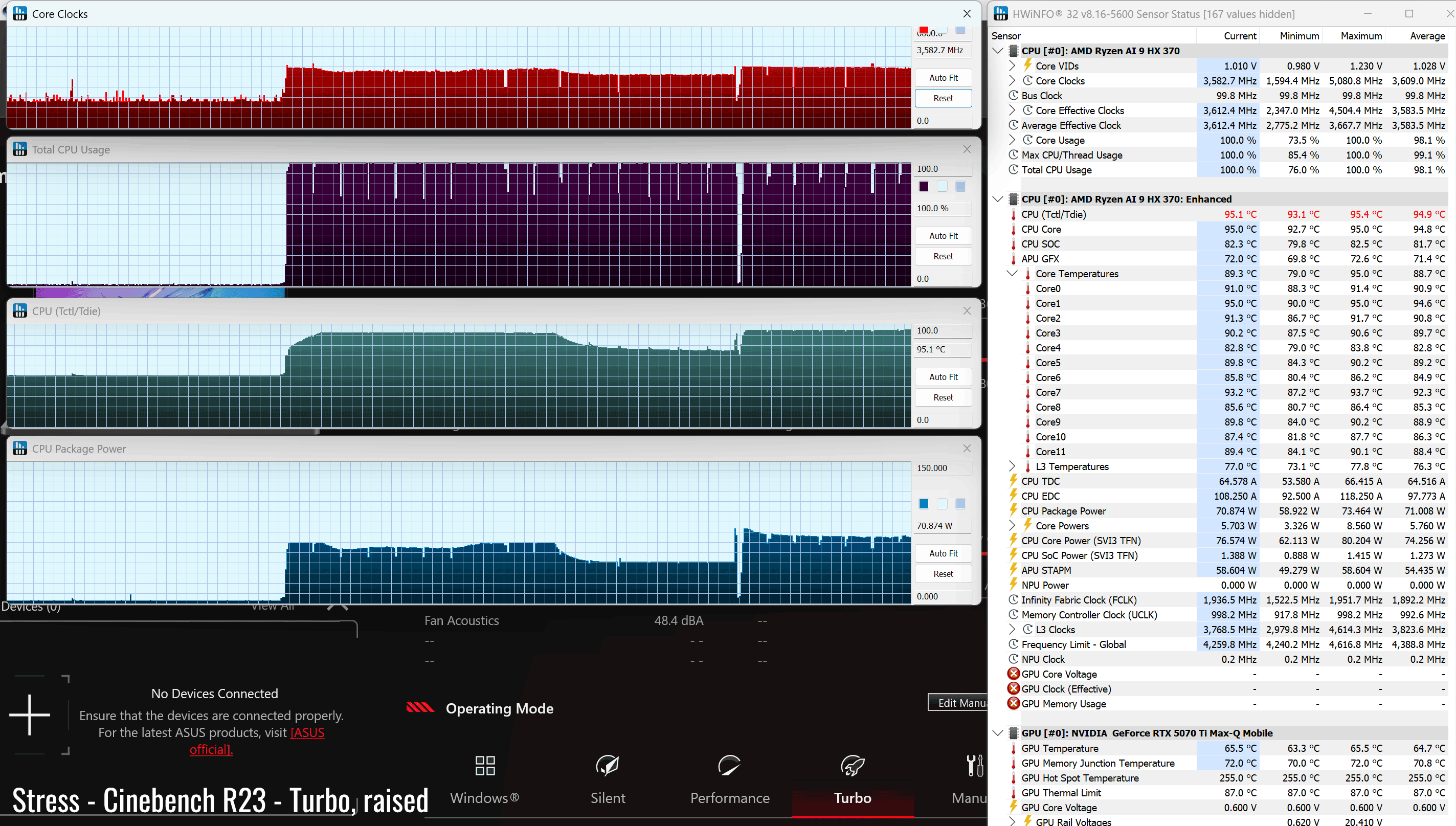Click the Edit Manual button
1456x826 pixels.
tap(958, 702)
